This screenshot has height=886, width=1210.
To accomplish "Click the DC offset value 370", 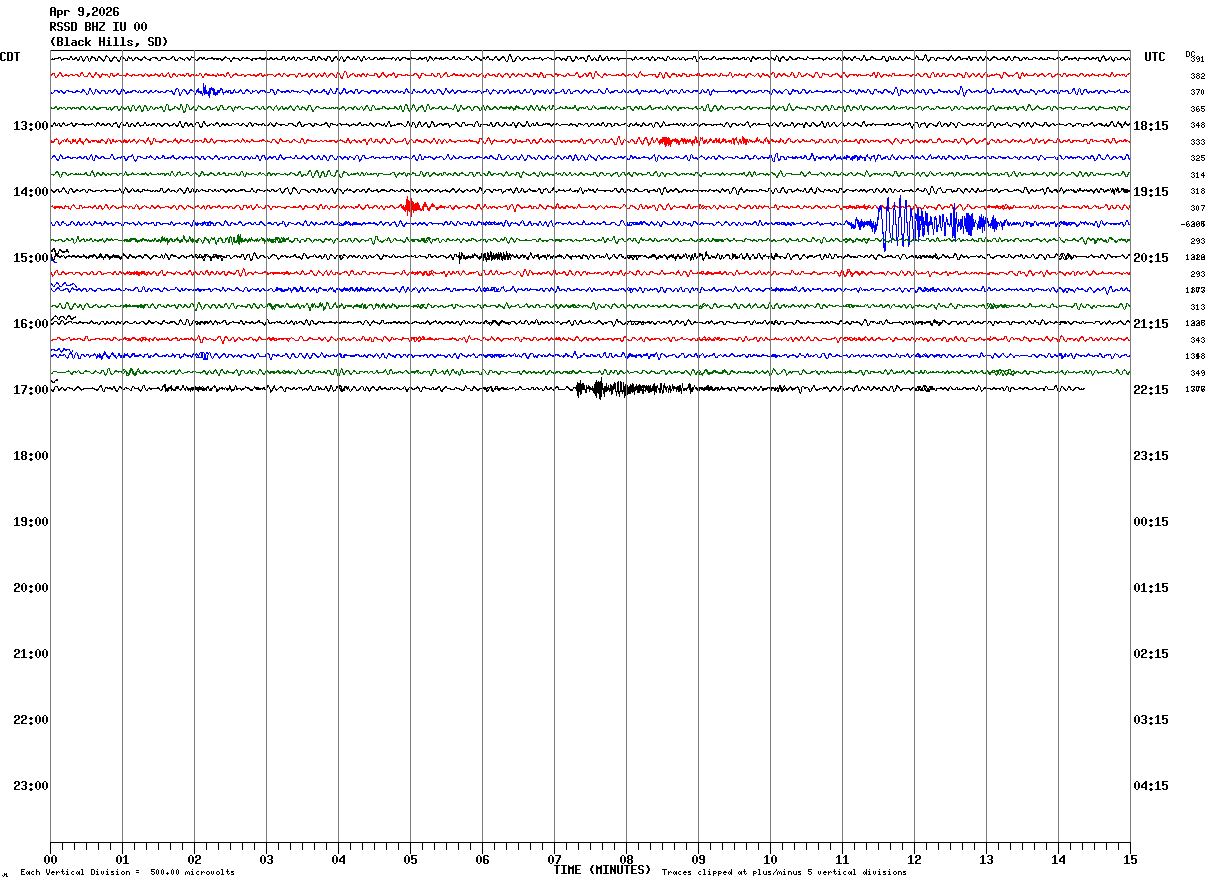I will 1198,92.
